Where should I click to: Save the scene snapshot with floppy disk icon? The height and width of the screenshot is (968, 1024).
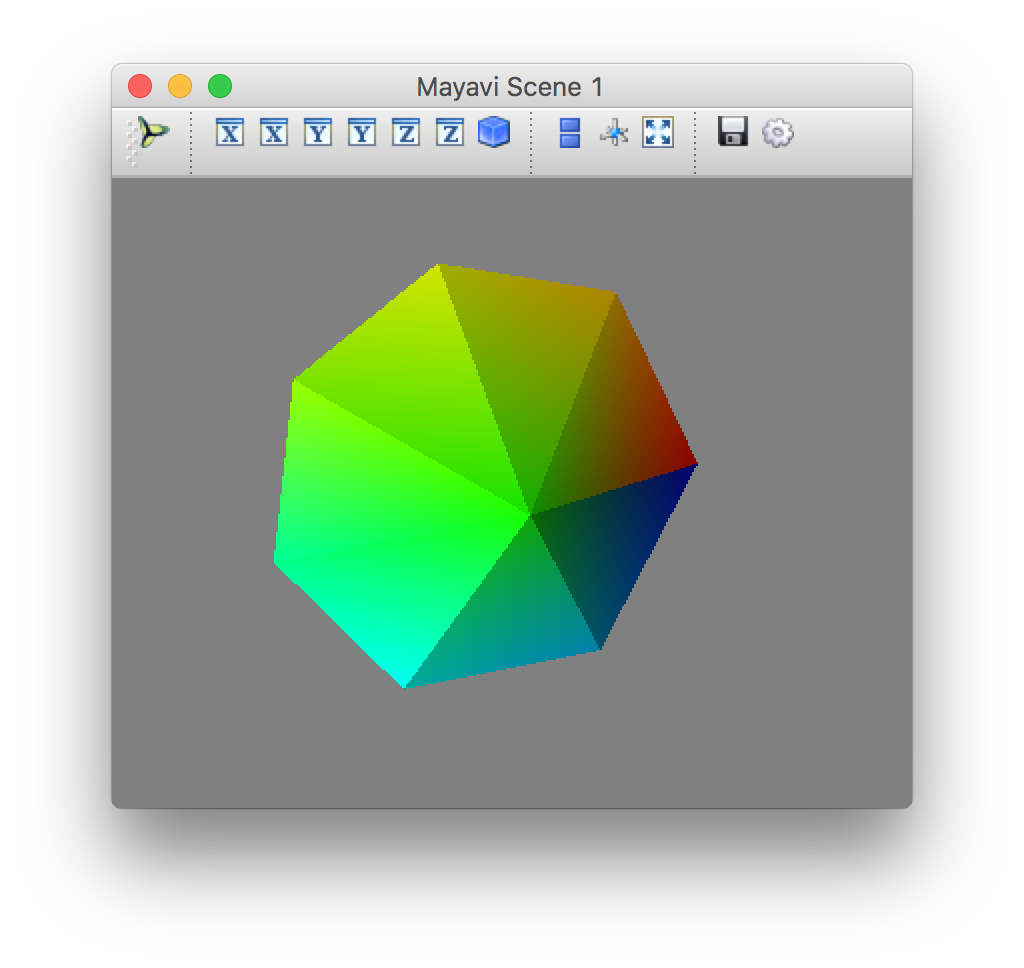pyautogui.click(x=733, y=131)
